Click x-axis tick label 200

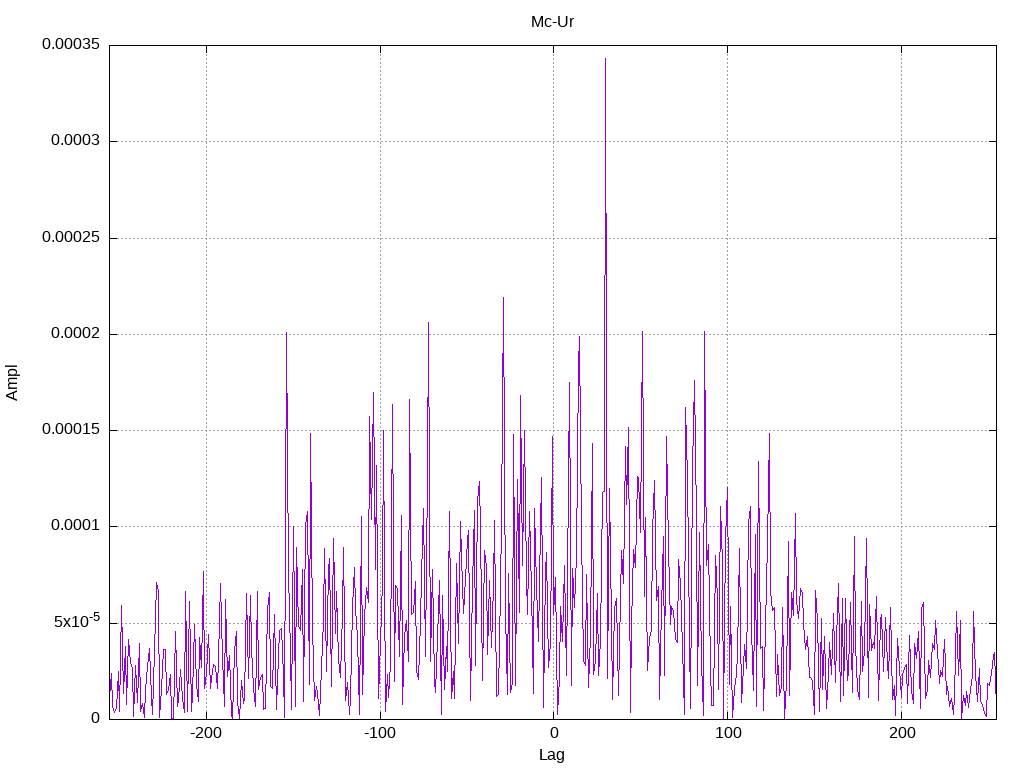coord(902,733)
